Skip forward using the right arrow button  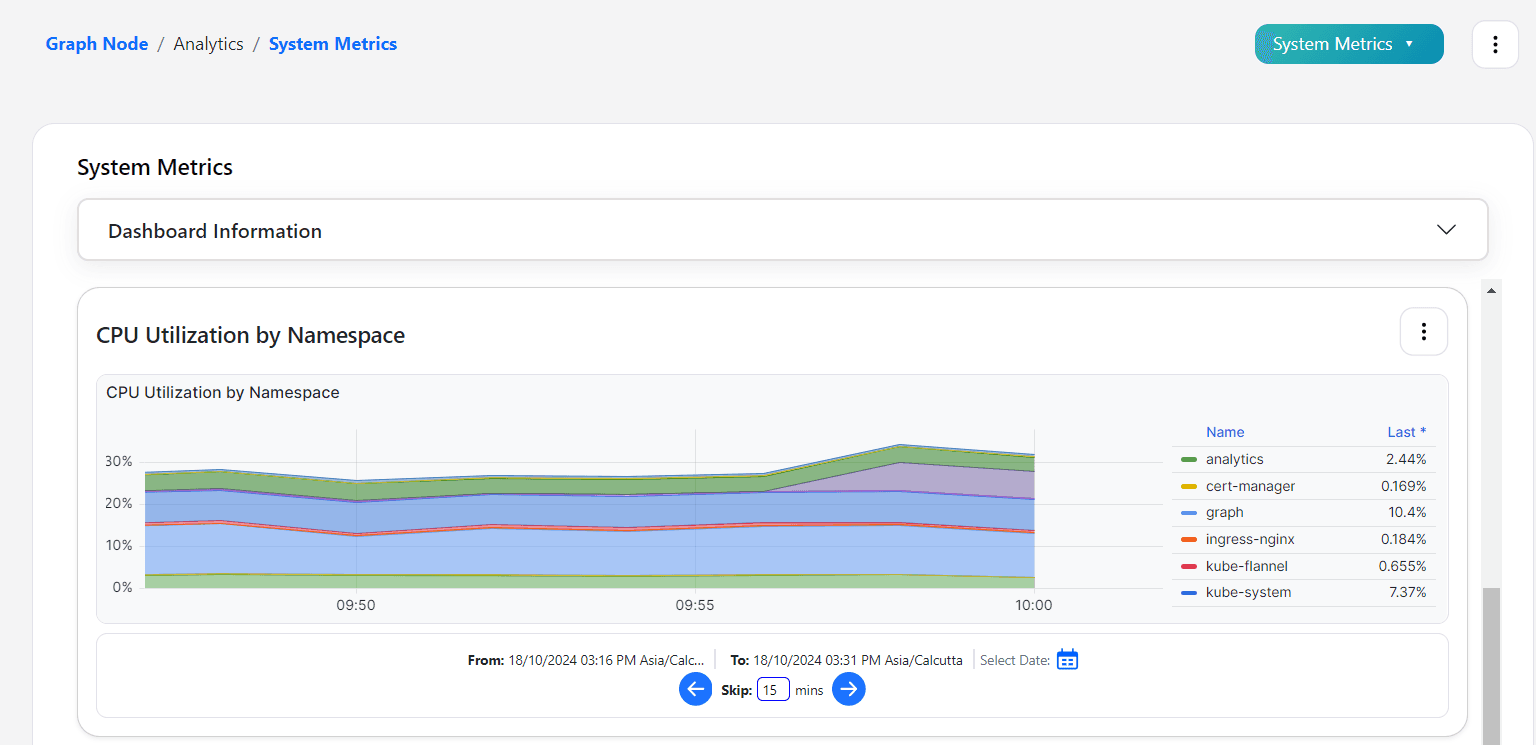pos(849,689)
